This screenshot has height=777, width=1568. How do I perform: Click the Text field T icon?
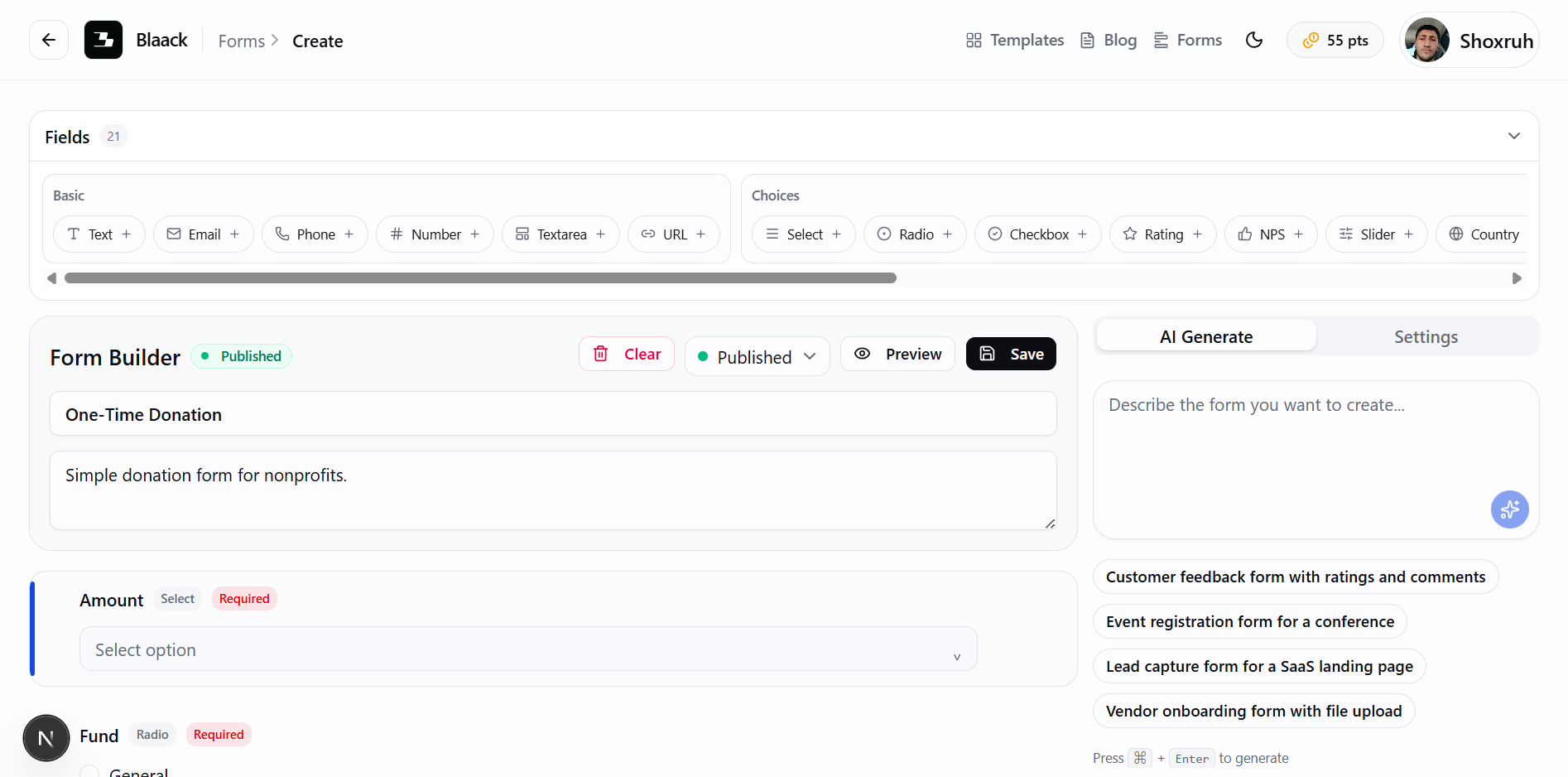coord(74,234)
